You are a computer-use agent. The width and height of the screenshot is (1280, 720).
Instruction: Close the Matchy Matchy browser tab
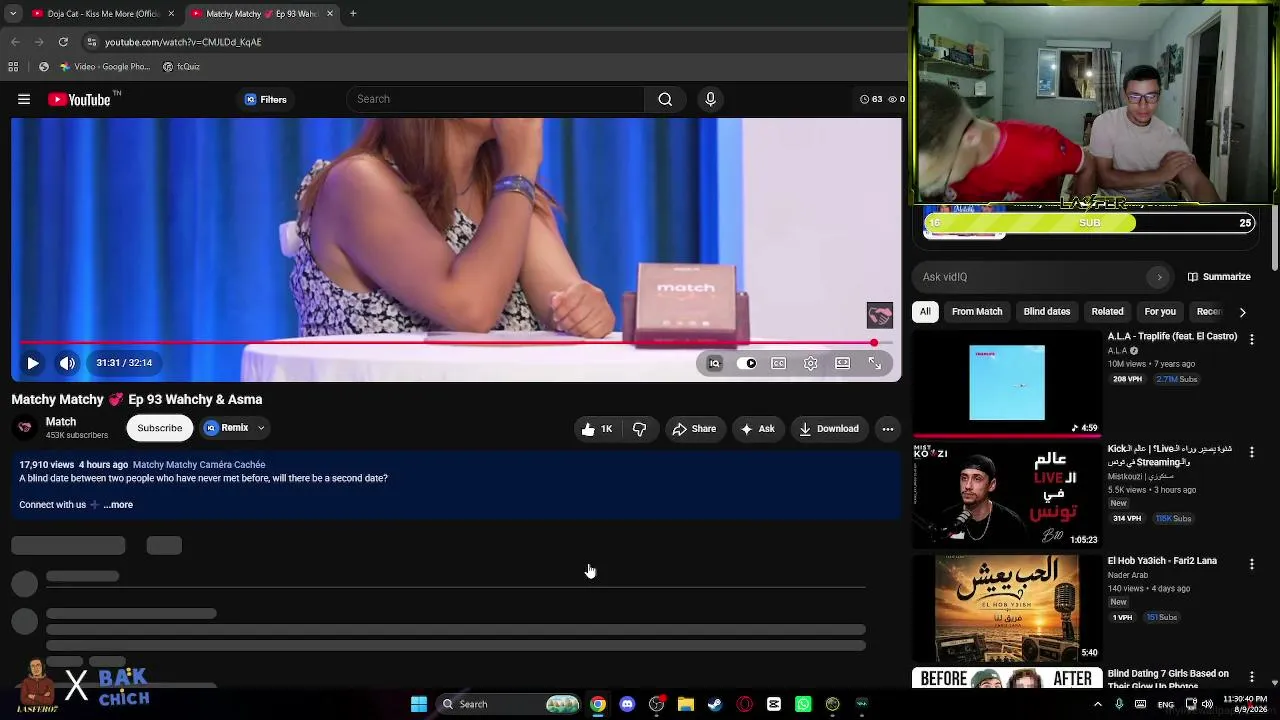pyautogui.click(x=330, y=14)
